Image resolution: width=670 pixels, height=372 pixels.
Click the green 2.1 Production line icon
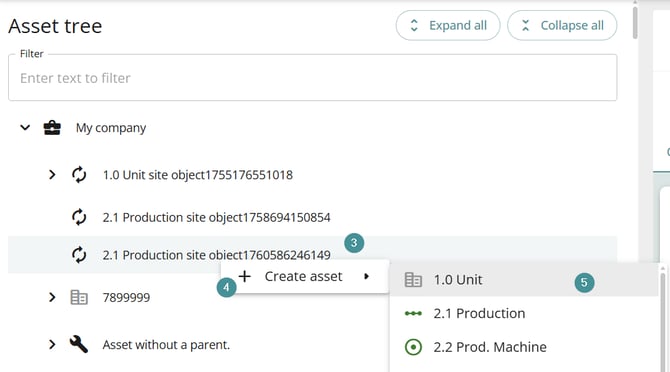click(413, 313)
